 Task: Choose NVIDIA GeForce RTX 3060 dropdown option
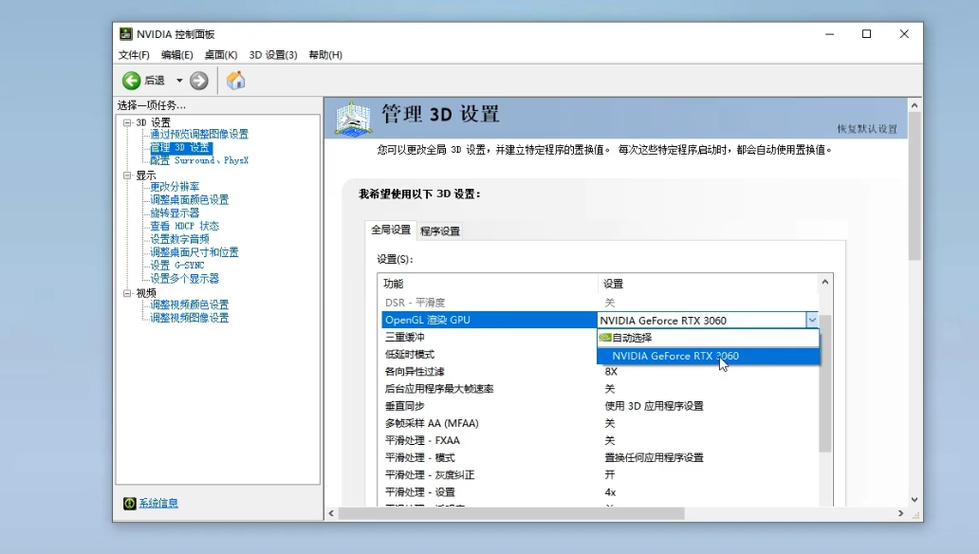708,356
